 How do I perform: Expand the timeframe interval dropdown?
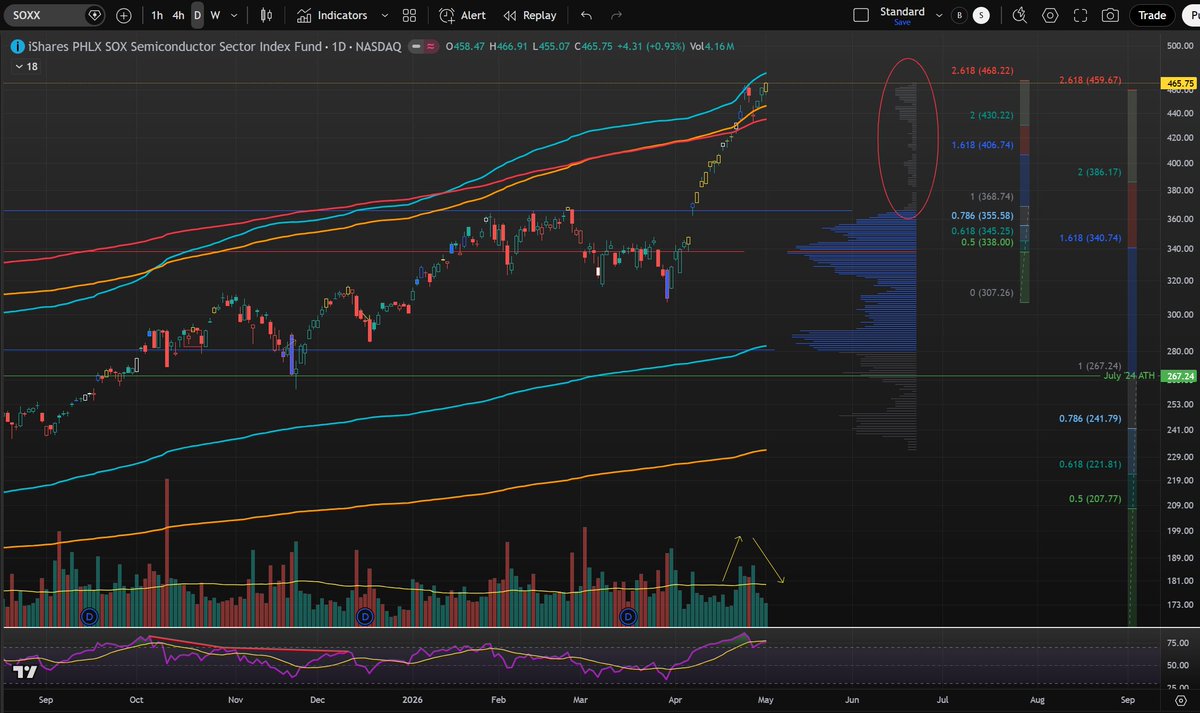(236, 16)
